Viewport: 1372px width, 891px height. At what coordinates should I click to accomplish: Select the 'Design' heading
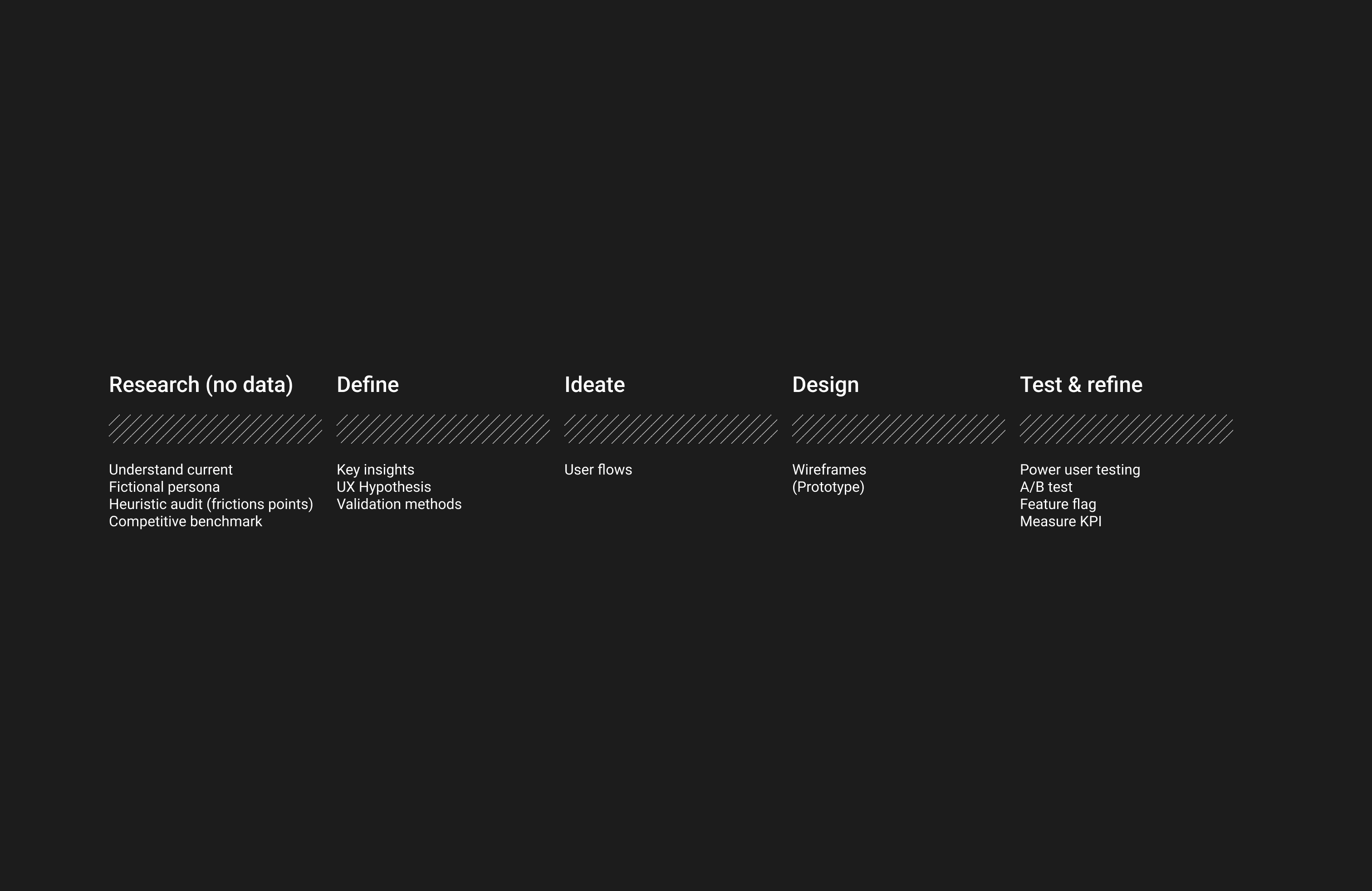[825, 385]
